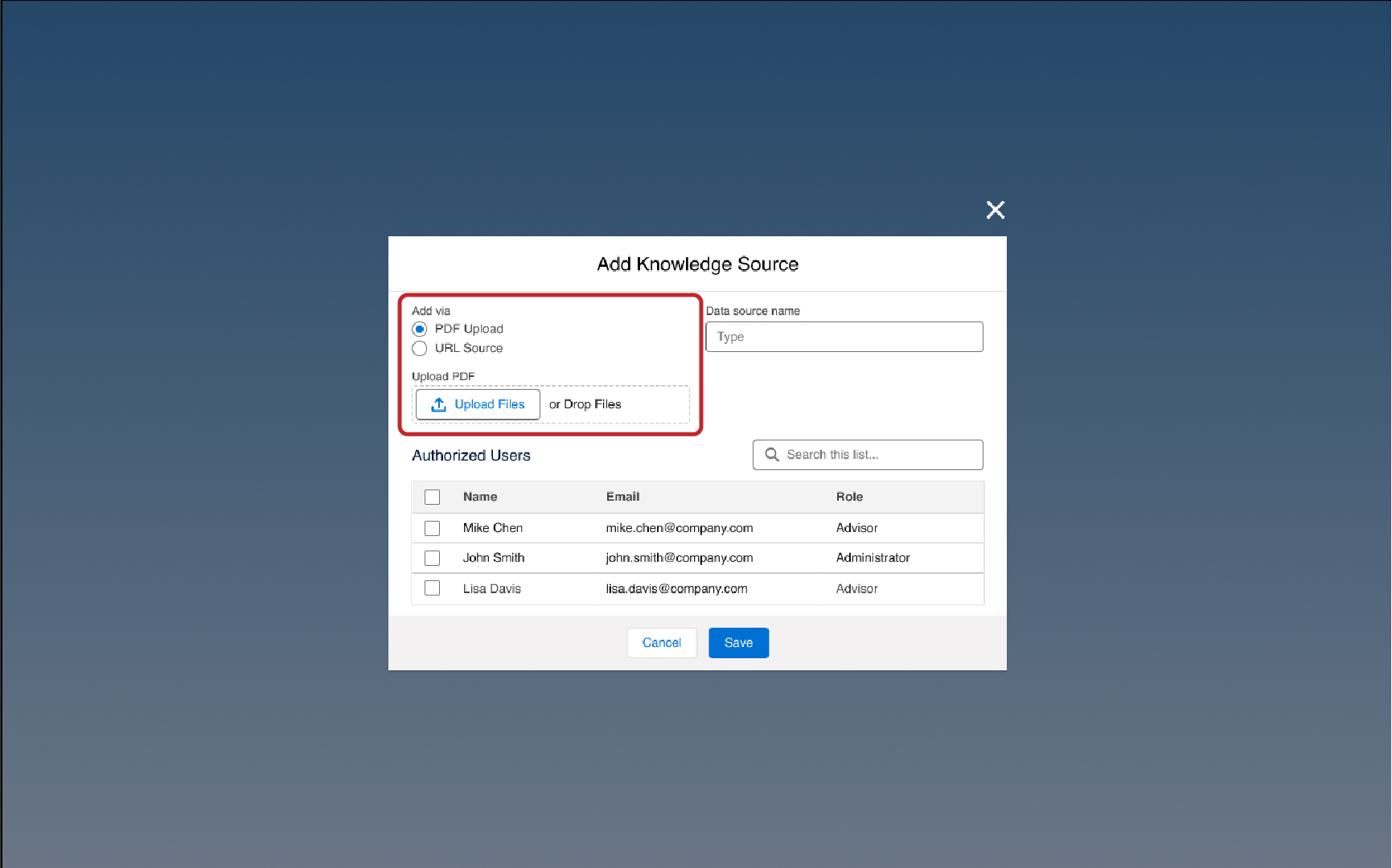Click the Name column header
This screenshot has width=1392, height=868.
(x=479, y=497)
